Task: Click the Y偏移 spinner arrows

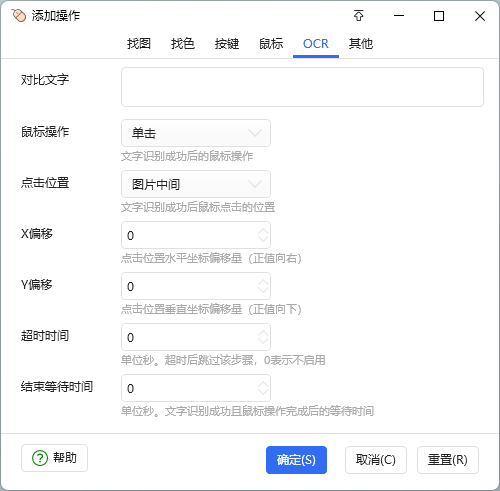Action: coord(263,286)
